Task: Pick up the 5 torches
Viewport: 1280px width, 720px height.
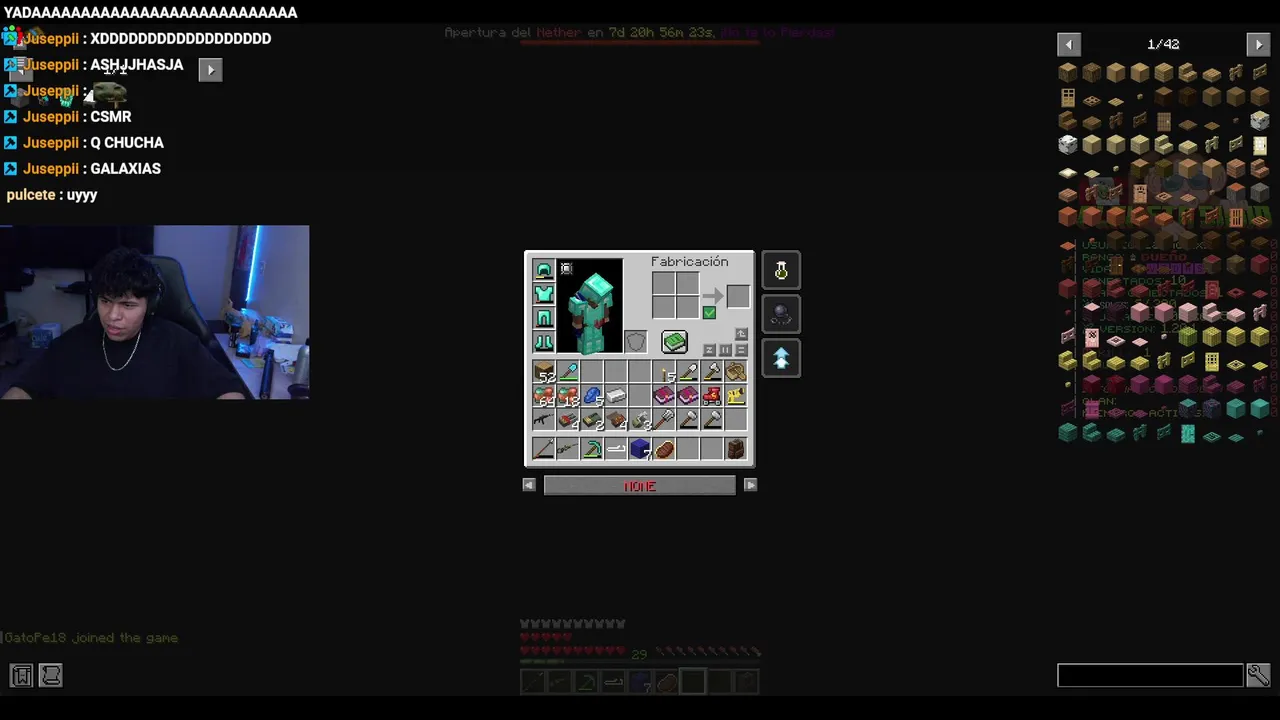Action: click(x=664, y=372)
